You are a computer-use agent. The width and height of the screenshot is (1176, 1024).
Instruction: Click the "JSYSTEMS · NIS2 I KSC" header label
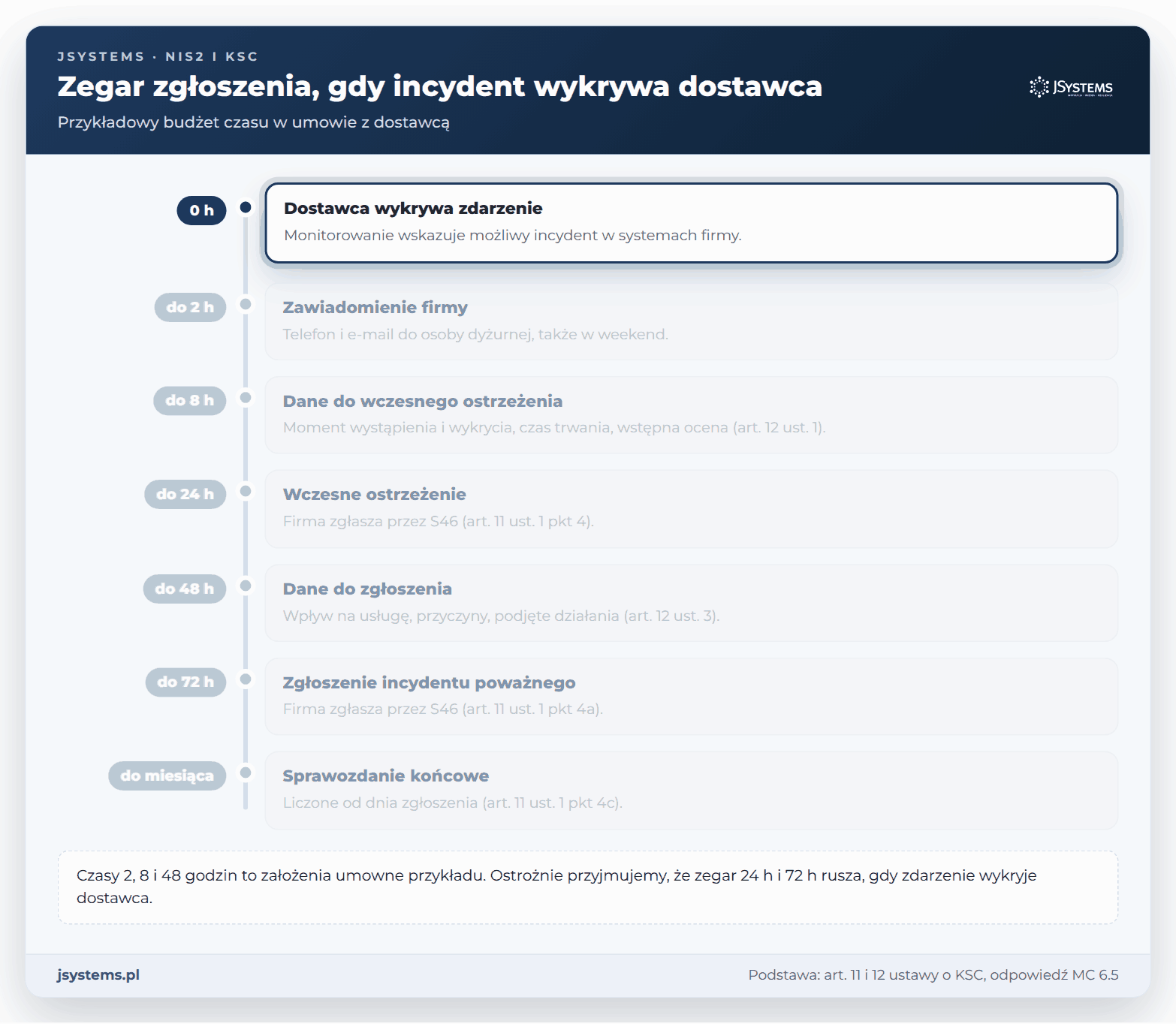pyautogui.click(x=158, y=56)
